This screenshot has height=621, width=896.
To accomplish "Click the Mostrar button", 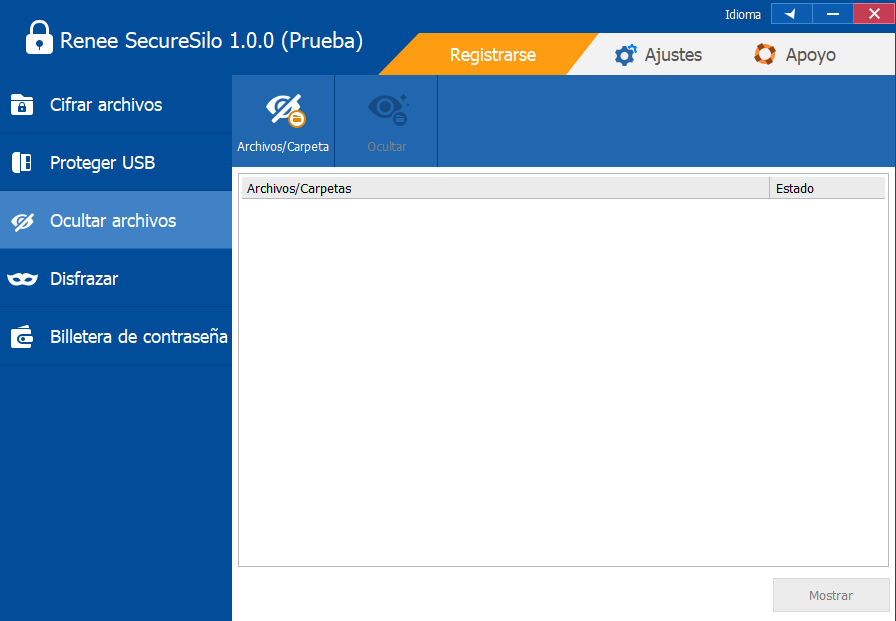I will pos(831,595).
